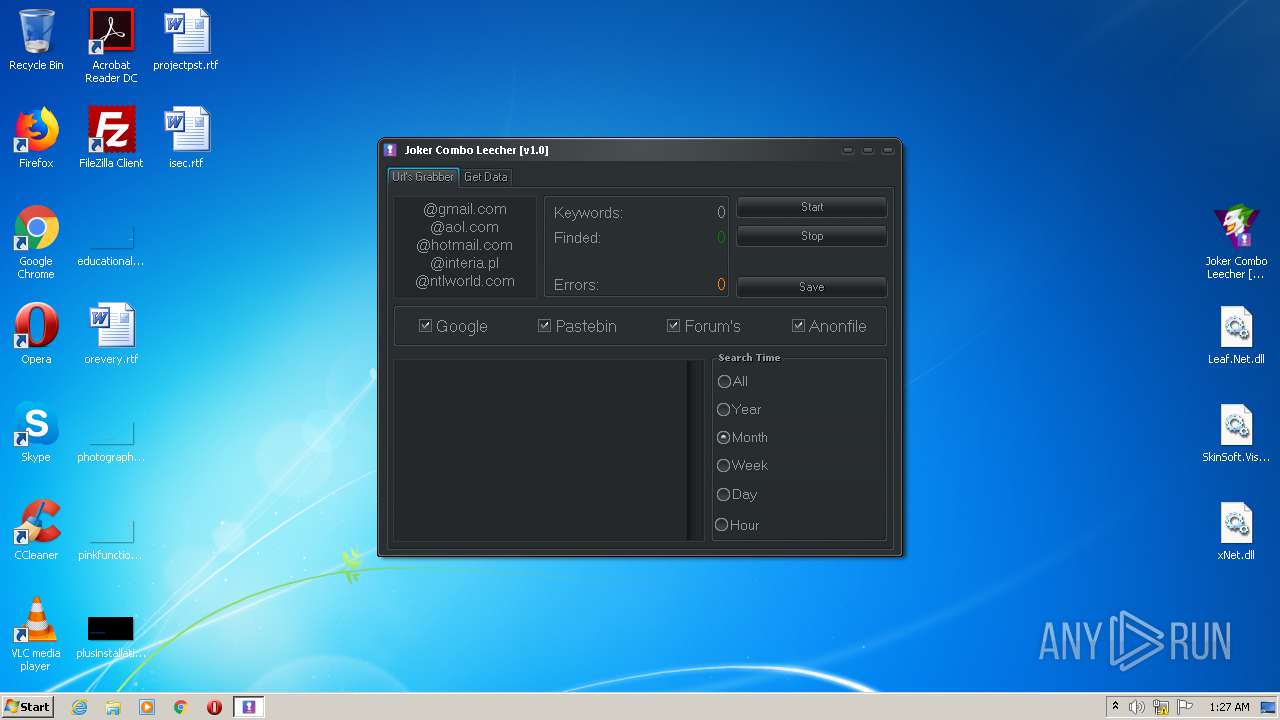Select the Leaf.Net.dll file
The image size is (1280, 720).
[1236, 334]
